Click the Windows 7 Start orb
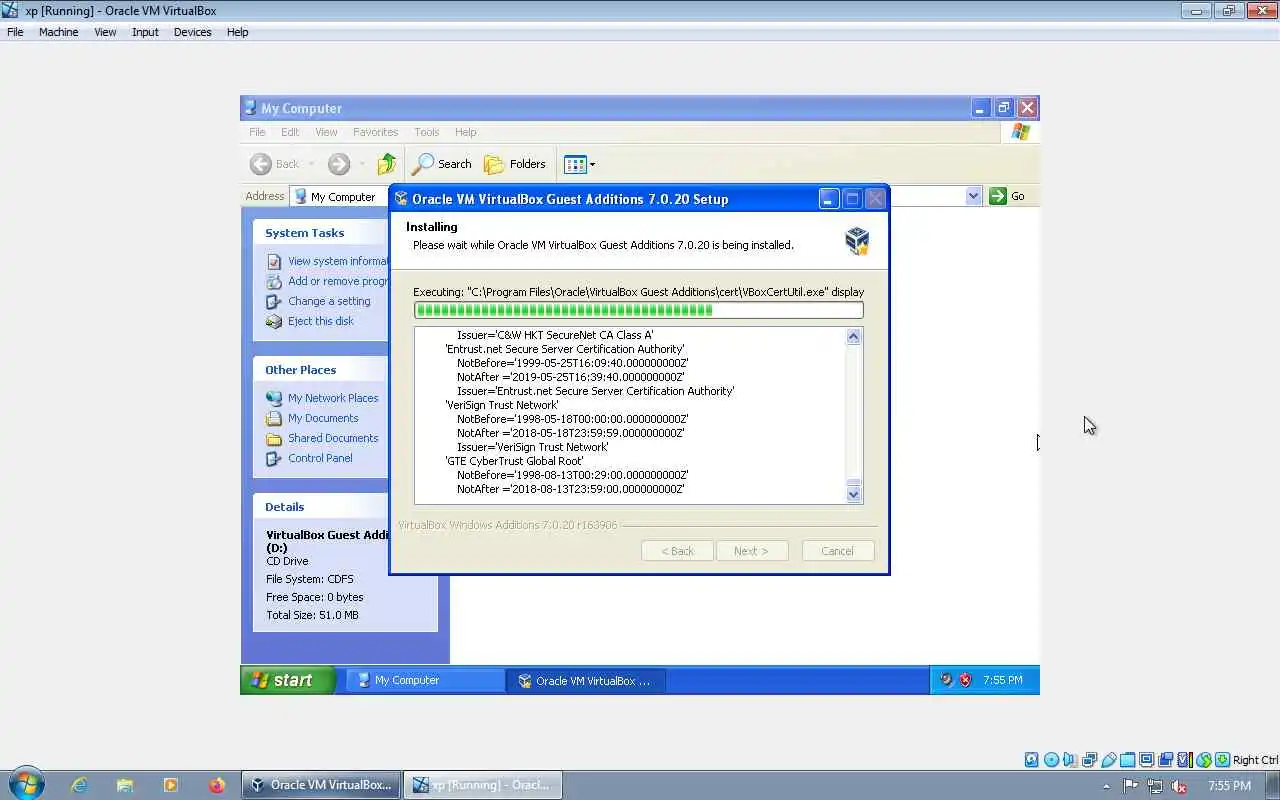The image size is (1280, 800). [x=26, y=784]
